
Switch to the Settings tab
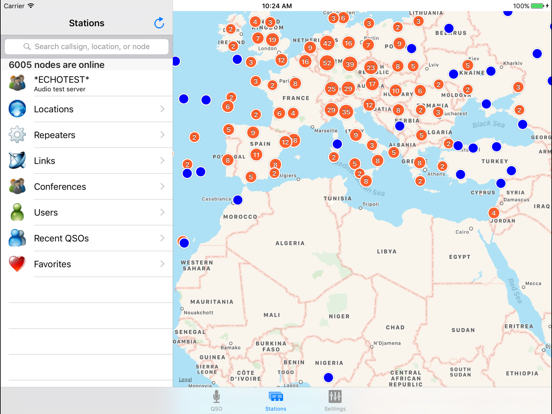335,400
